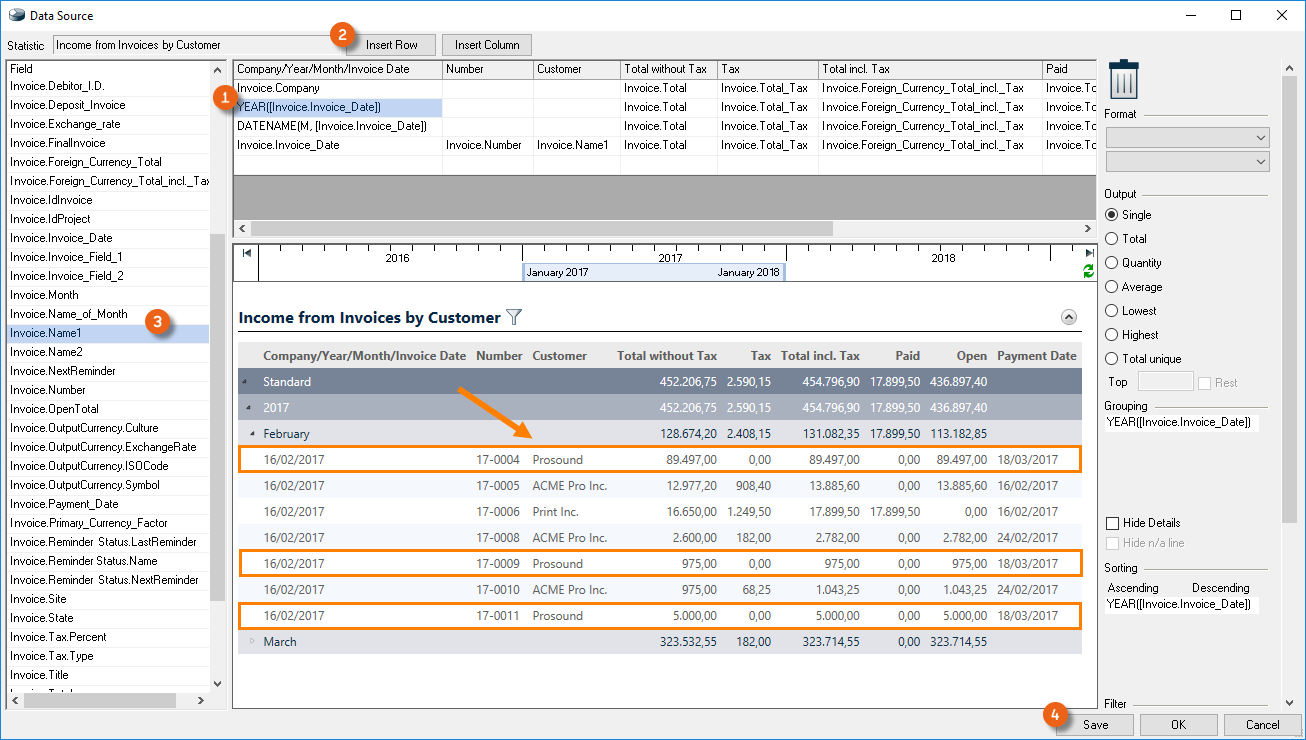Image resolution: width=1306 pixels, height=740 pixels.
Task: Click the Statistic name input field
Action: coord(190,45)
